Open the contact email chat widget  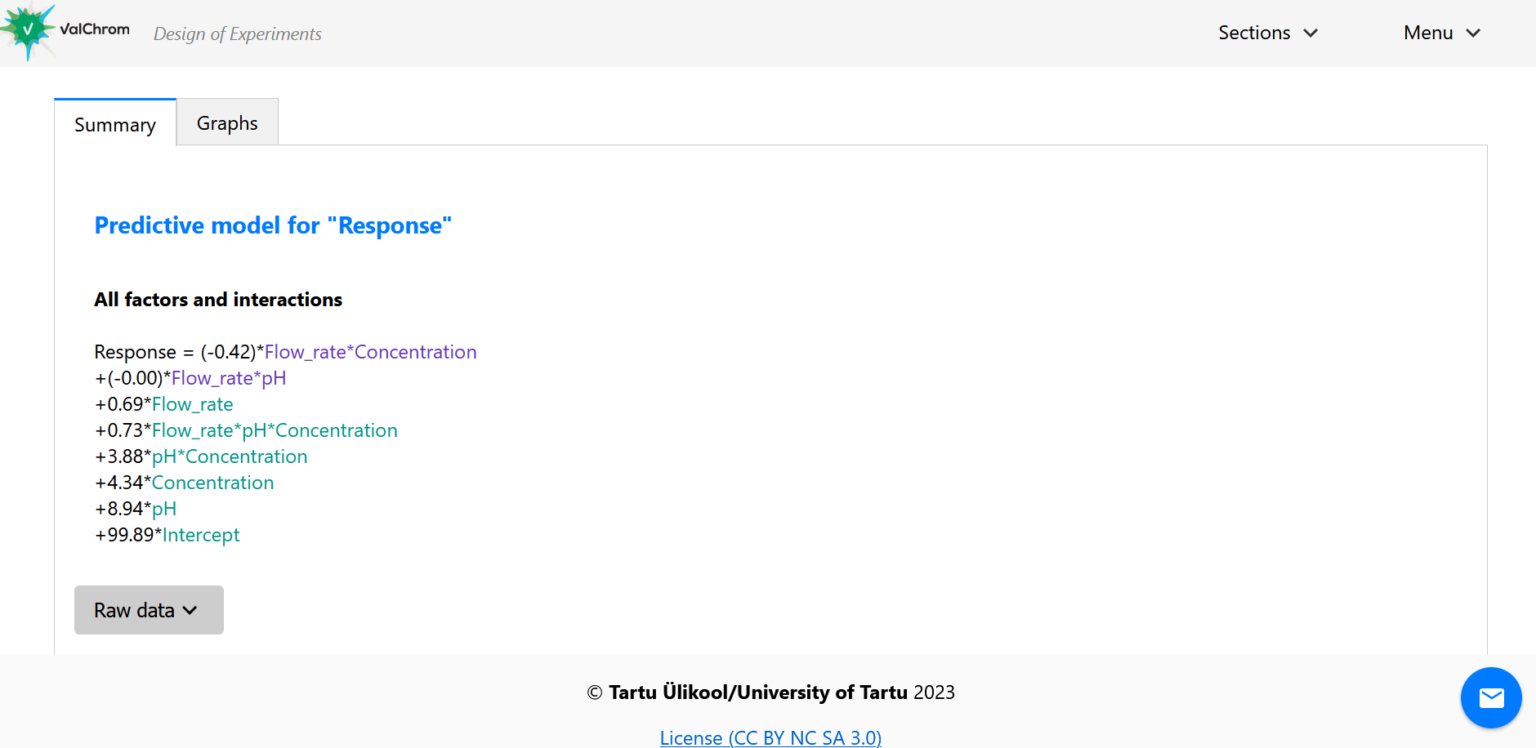point(1491,697)
